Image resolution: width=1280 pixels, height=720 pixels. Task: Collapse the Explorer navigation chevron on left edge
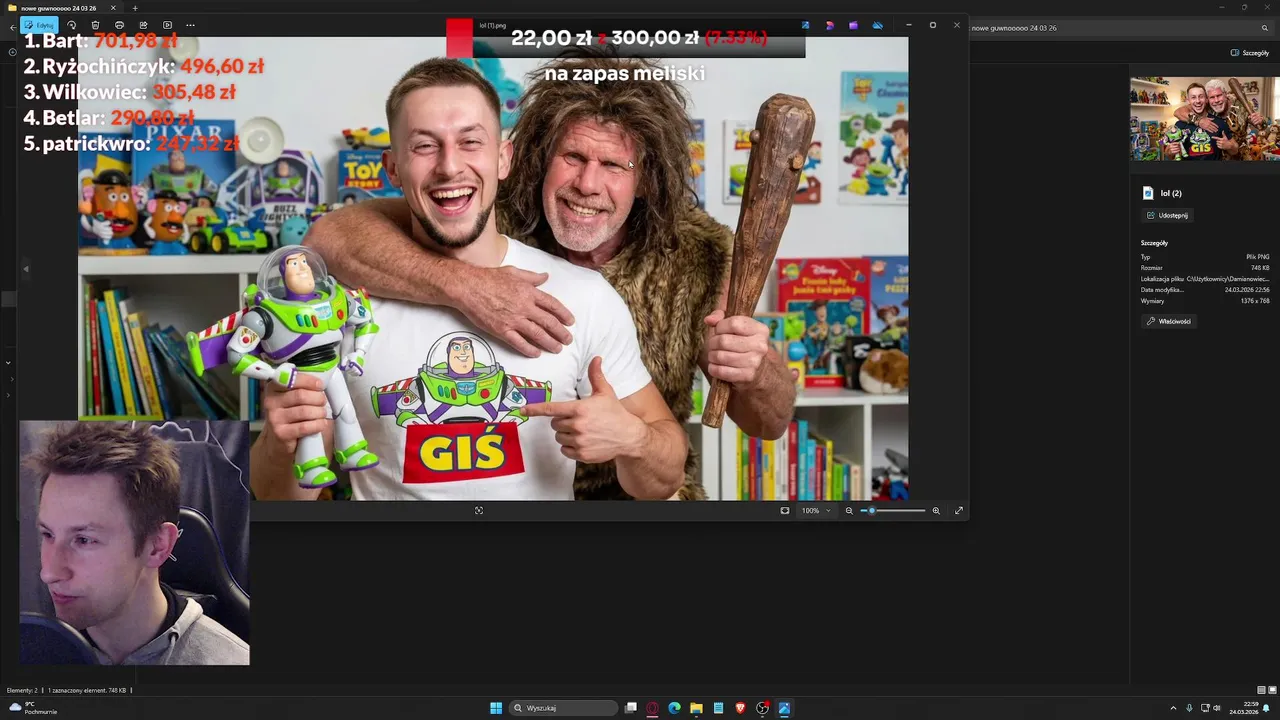8,363
